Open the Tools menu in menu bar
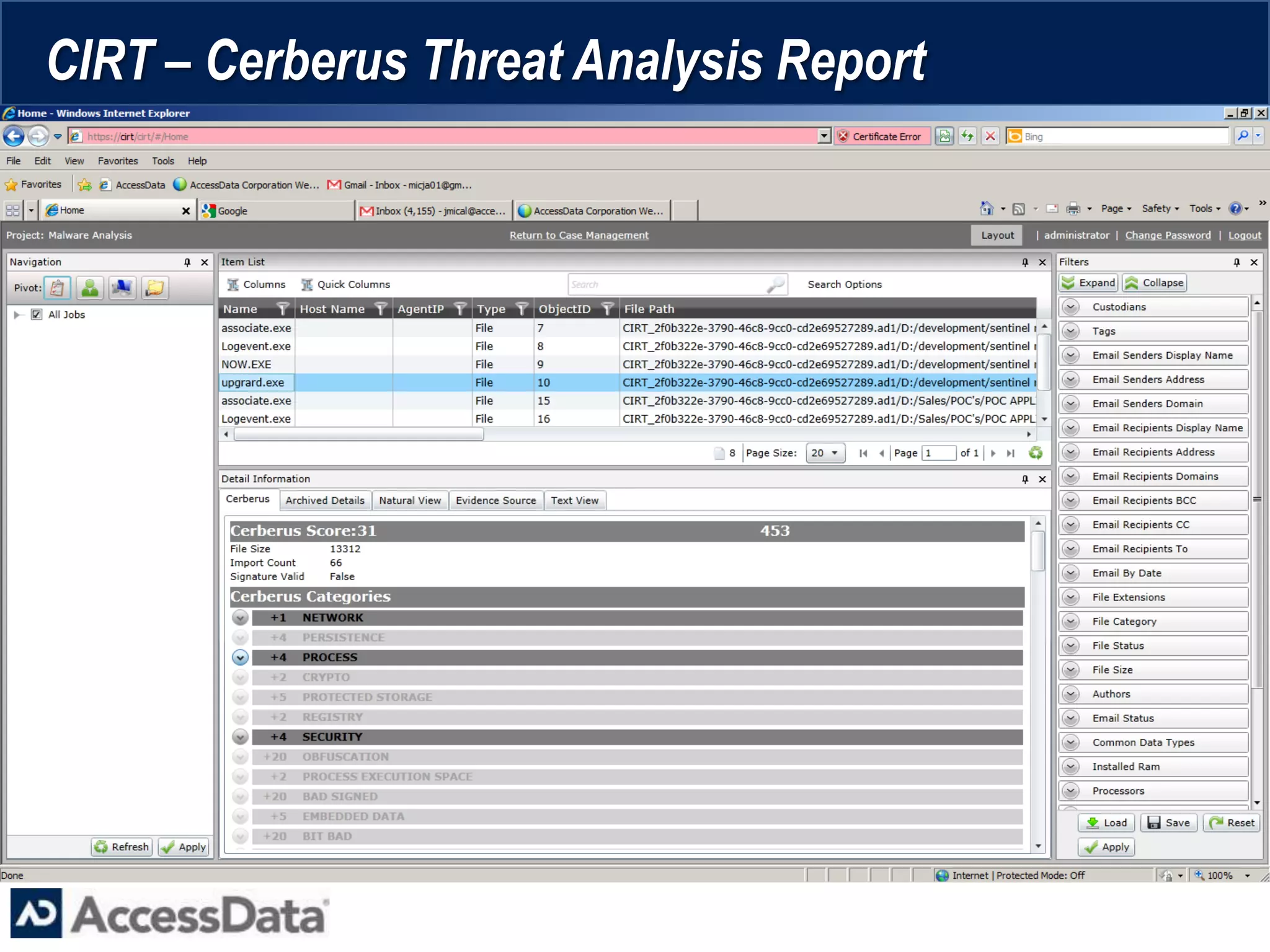This screenshot has width=1270, height=952. pyautogui.click(x=163, y=161)
